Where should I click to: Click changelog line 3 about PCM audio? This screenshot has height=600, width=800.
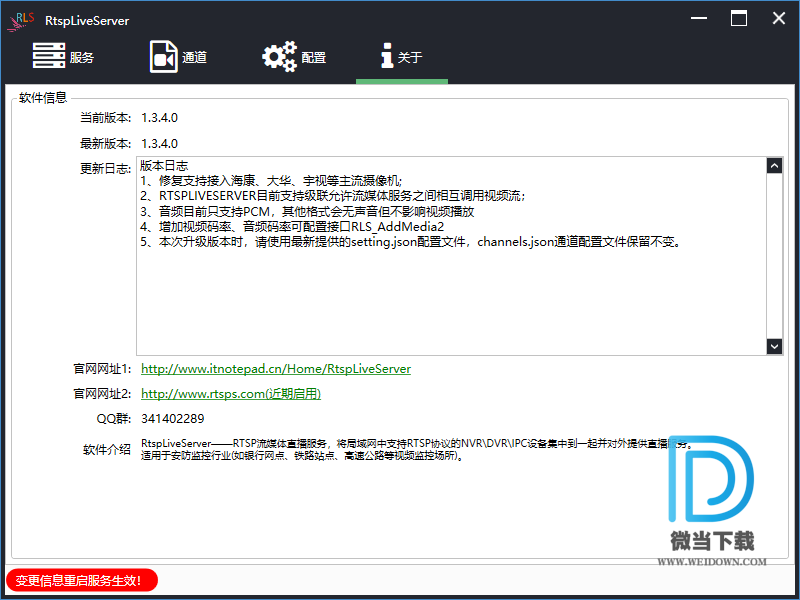[x=307, y=211]
